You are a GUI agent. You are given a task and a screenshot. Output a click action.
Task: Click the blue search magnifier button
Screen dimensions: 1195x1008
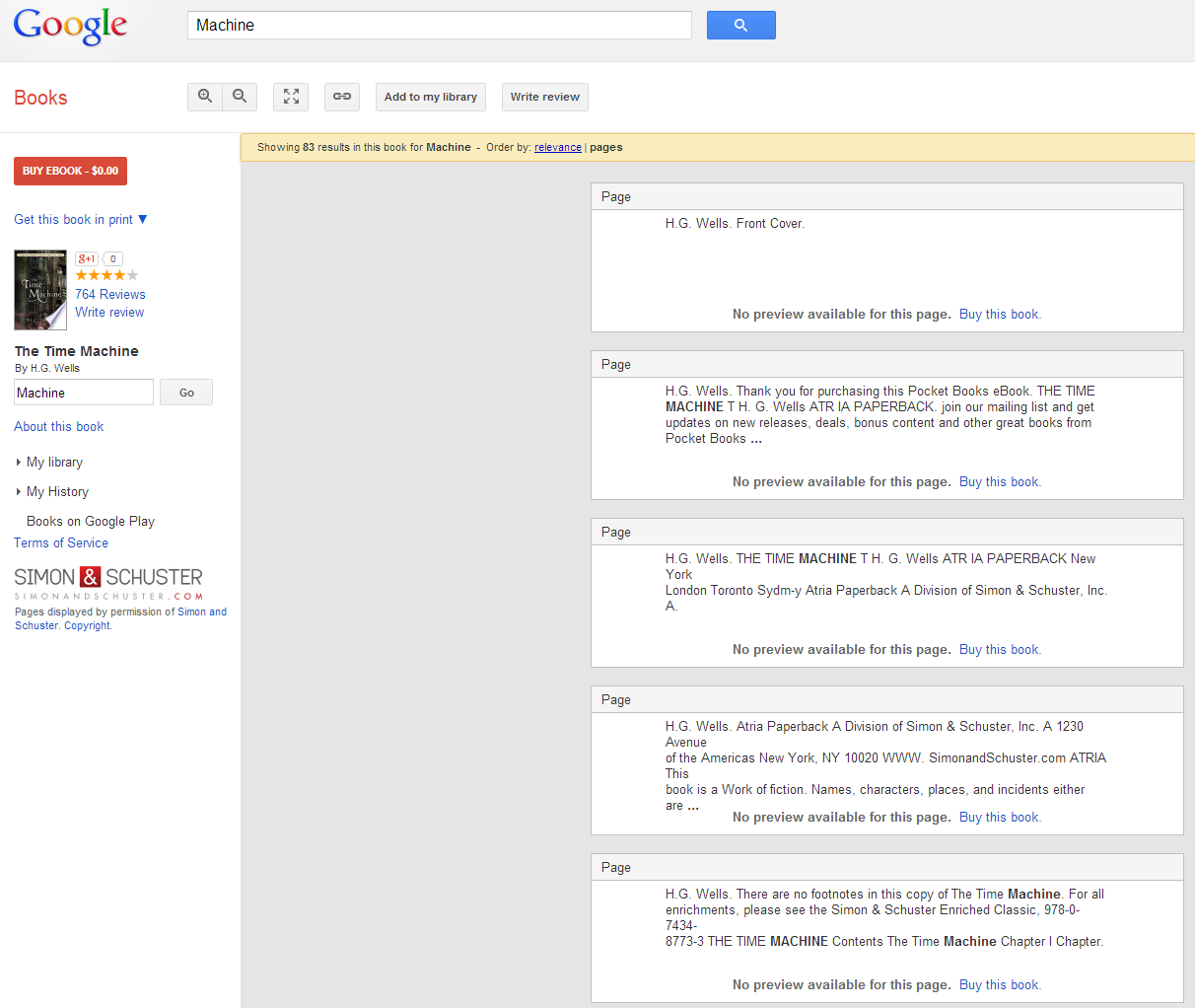[x=740, y=26]
